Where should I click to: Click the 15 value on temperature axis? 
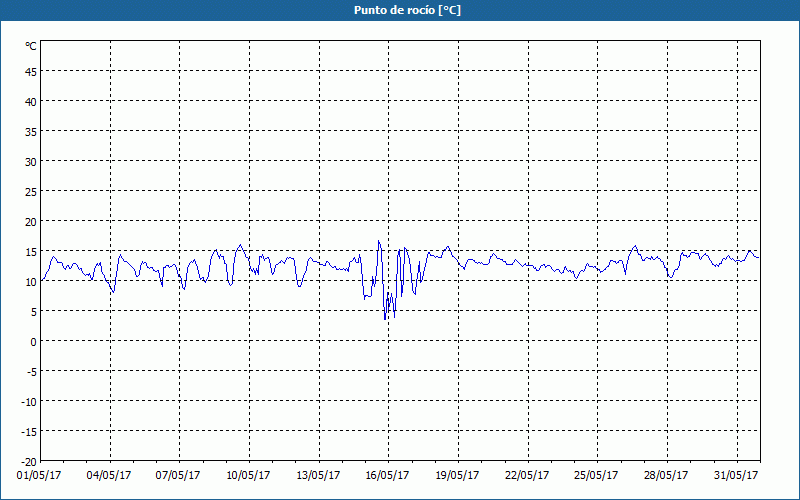coord(31,252)
